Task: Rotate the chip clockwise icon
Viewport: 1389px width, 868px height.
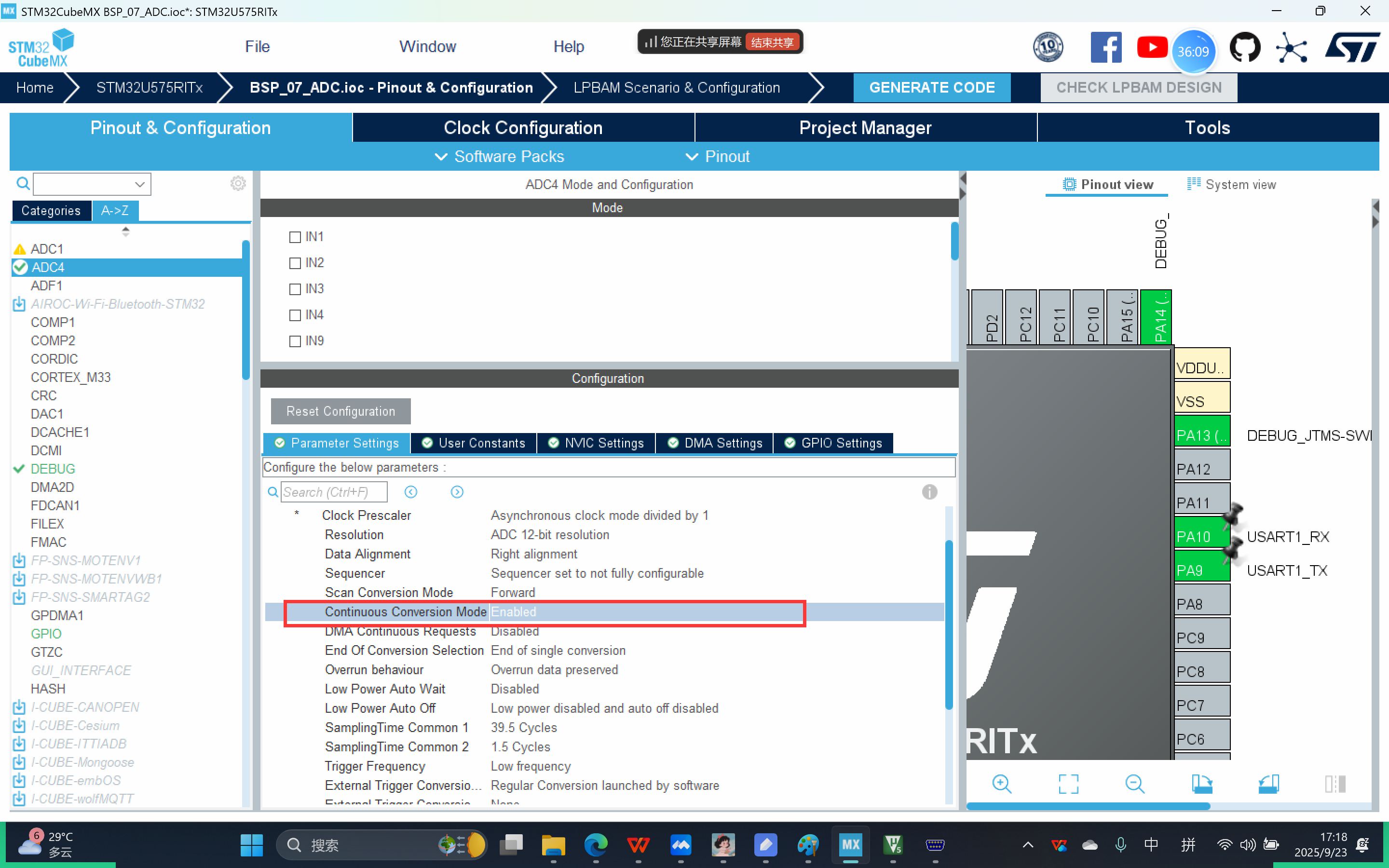Action: click(1201, 784)
